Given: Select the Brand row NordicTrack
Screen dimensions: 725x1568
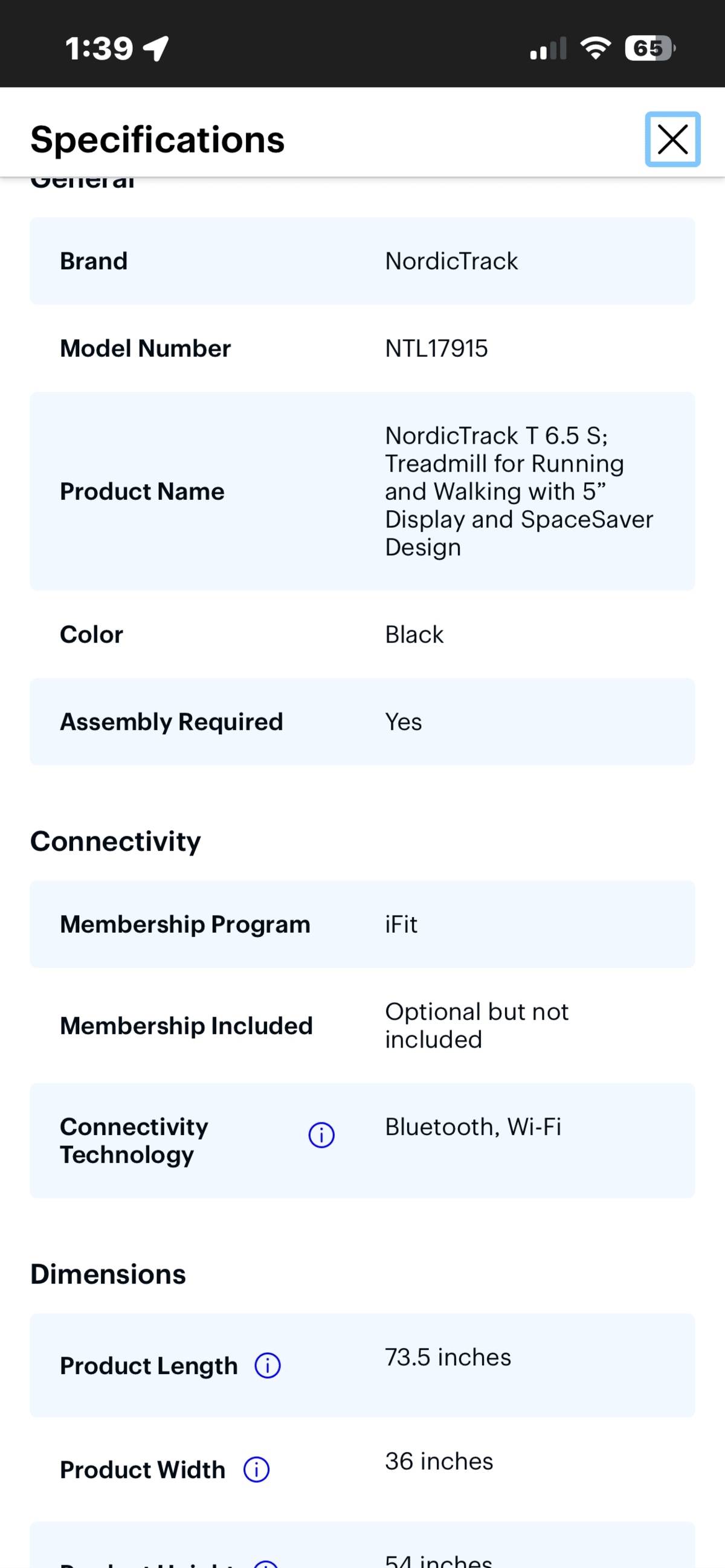Looking at the screenshot, I should coord(362,261).
